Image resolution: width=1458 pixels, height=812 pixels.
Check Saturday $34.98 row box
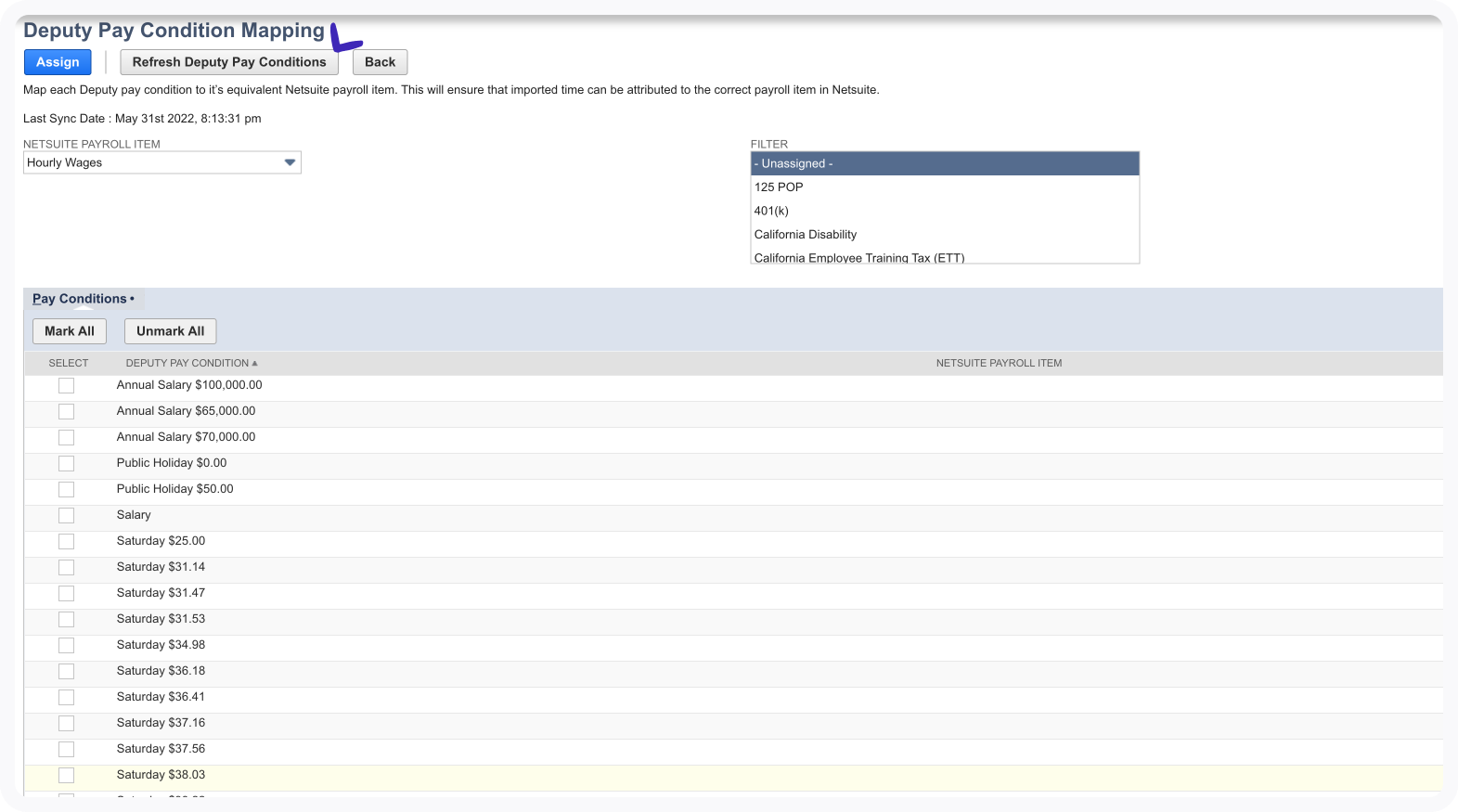[x=66, y=645]
